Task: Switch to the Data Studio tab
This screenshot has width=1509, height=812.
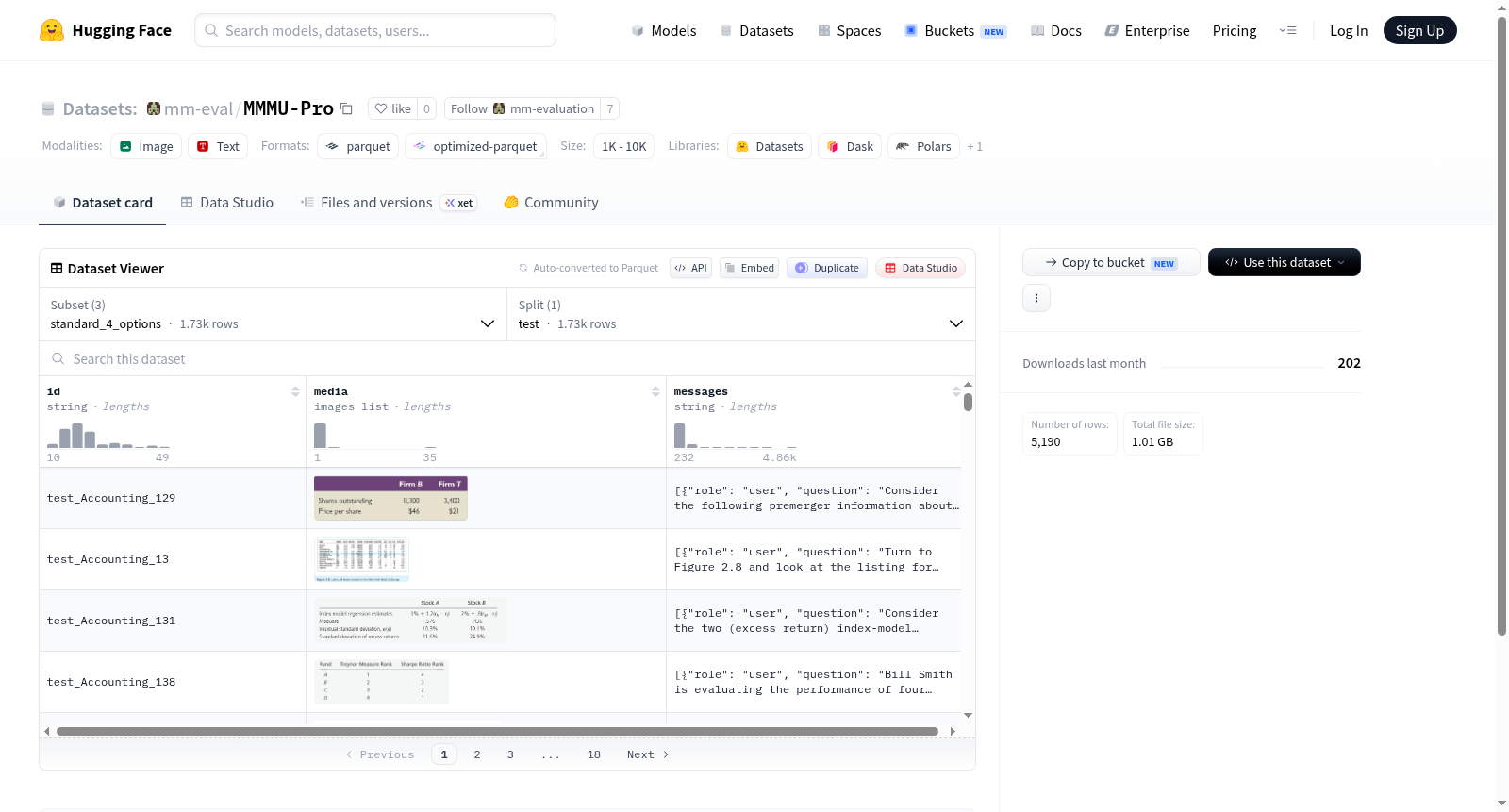Action: coord(227,203)
